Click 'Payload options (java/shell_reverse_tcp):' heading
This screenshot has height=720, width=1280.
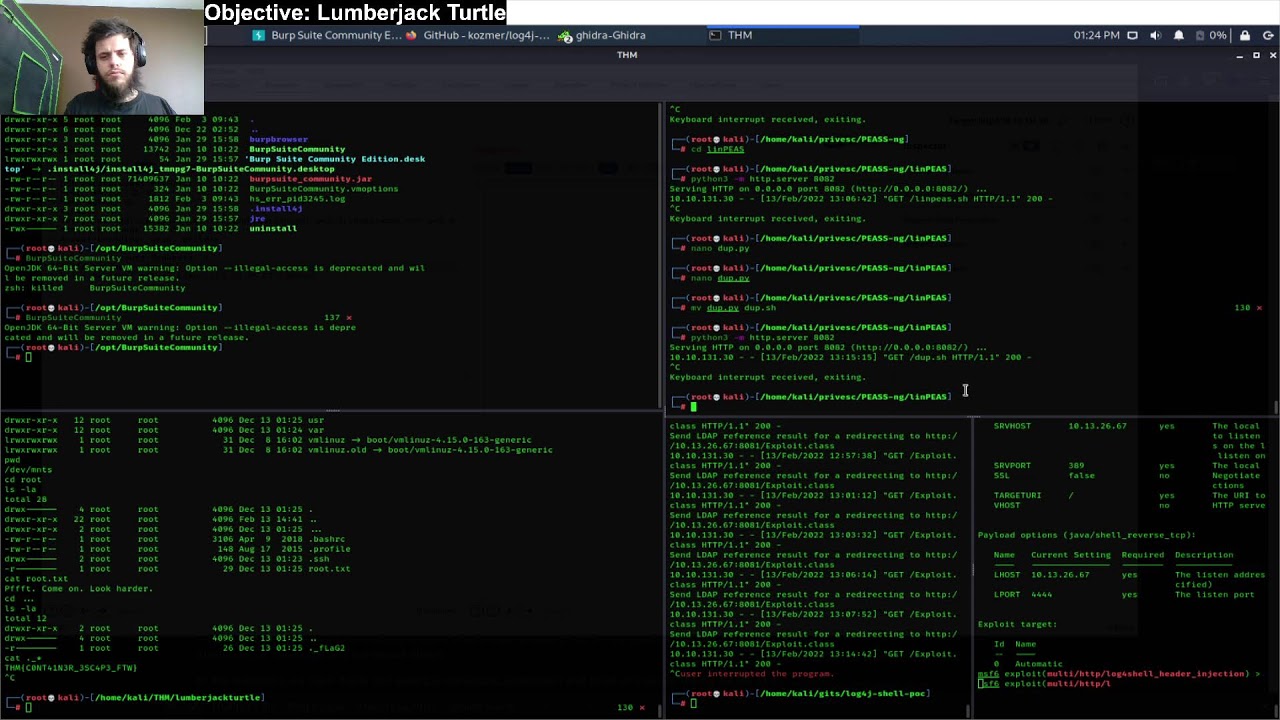pyautogui.click(x=1086, y=535)
